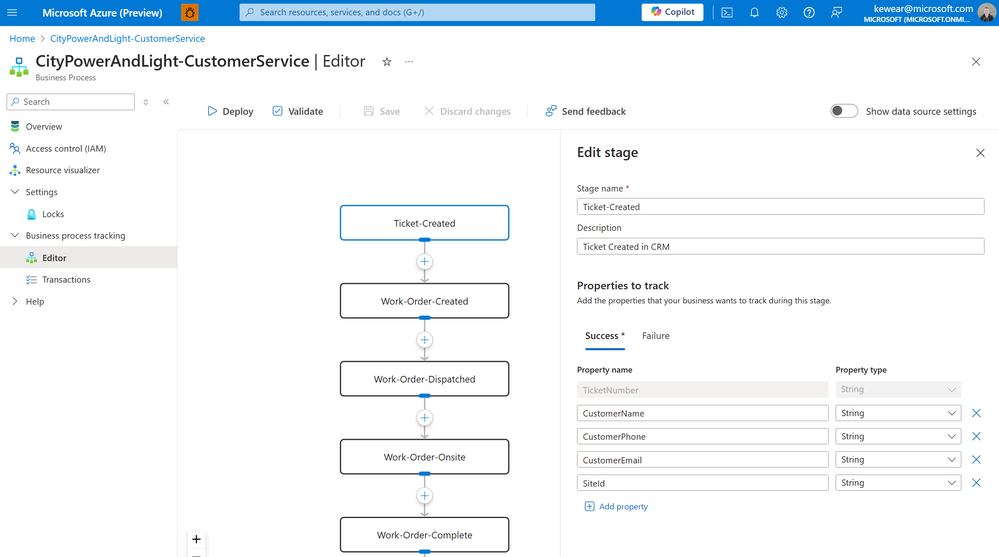This screenshot has height=557, width=999.
Task: Select the Ticket-Created stage node
Action: tap(424, 223)
